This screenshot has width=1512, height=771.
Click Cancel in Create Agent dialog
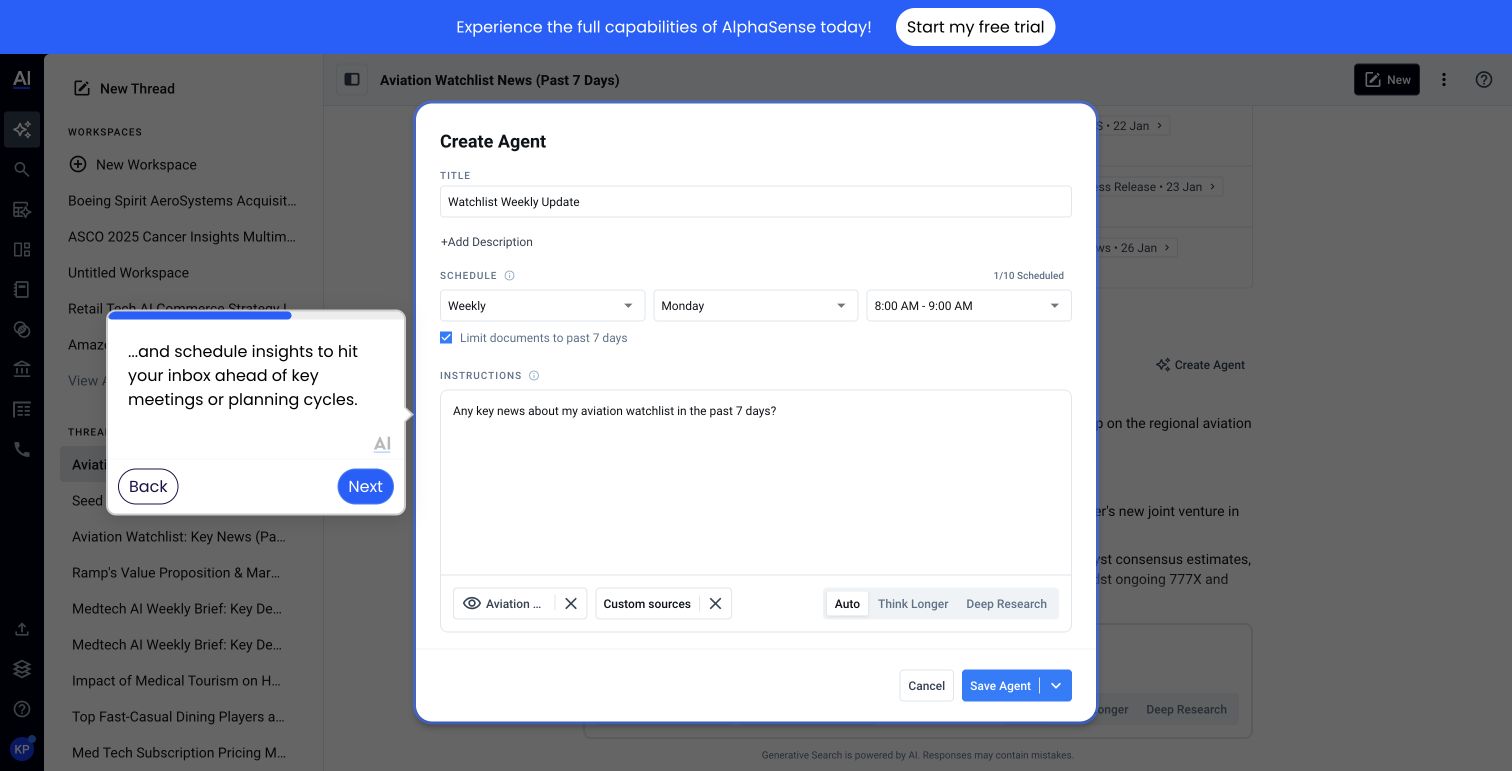pyautogui.click(x=926, y=686)
